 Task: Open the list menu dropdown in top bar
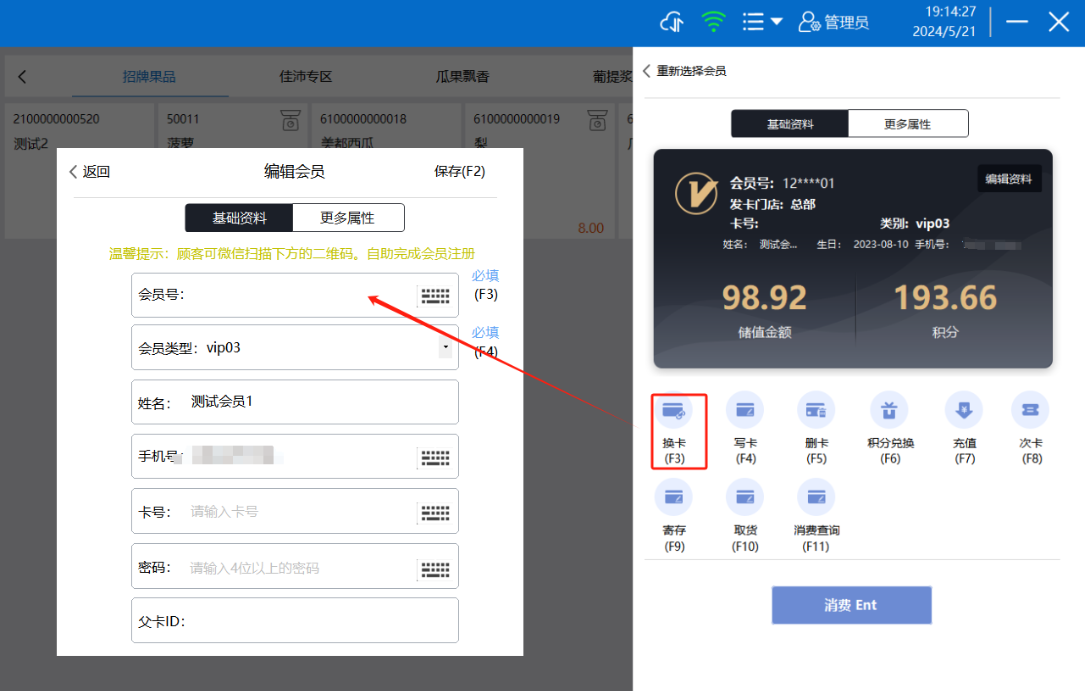762,22
